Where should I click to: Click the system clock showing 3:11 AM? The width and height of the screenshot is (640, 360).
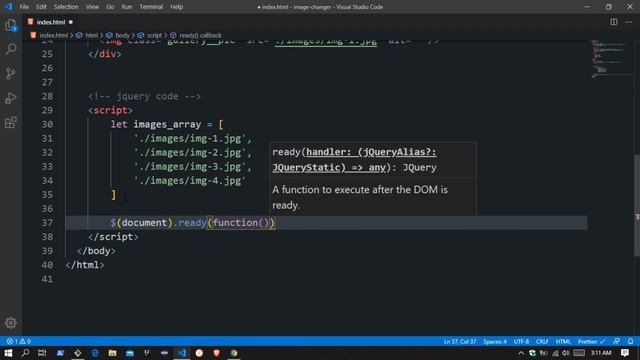601,353
